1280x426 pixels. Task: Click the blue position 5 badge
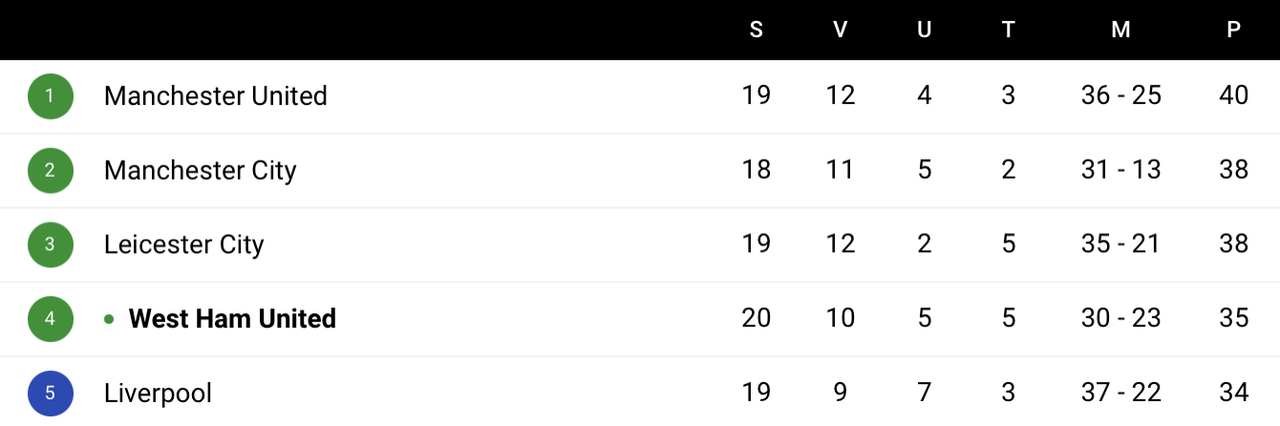(50, 393)
